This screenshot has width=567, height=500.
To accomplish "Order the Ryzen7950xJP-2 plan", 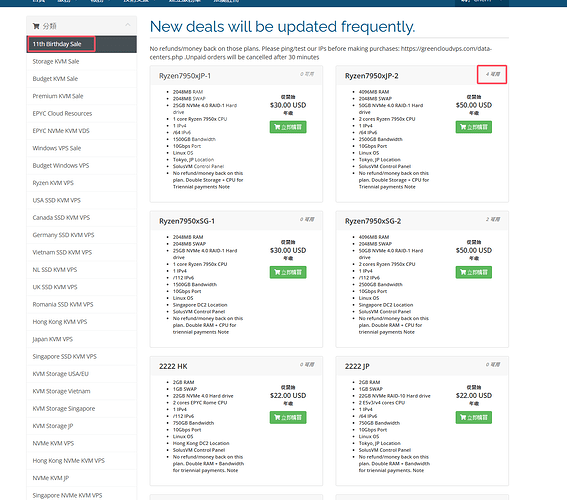I will click(x=474, y=127).
